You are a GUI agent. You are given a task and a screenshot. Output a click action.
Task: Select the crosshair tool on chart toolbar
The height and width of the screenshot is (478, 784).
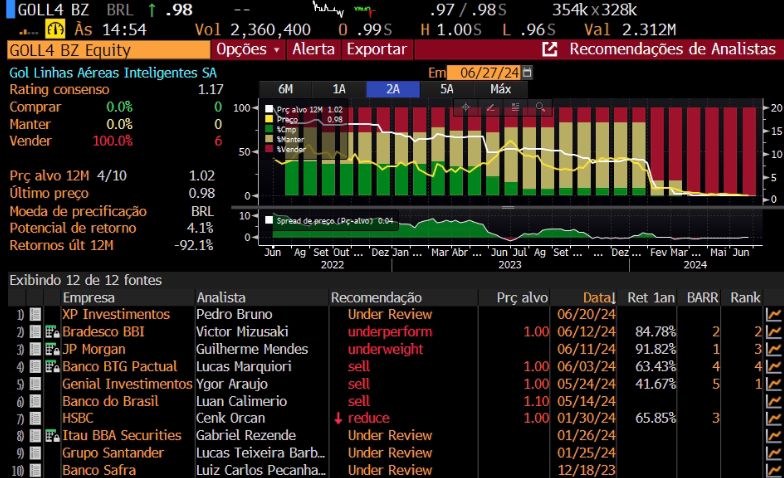(x=465, y=107)
